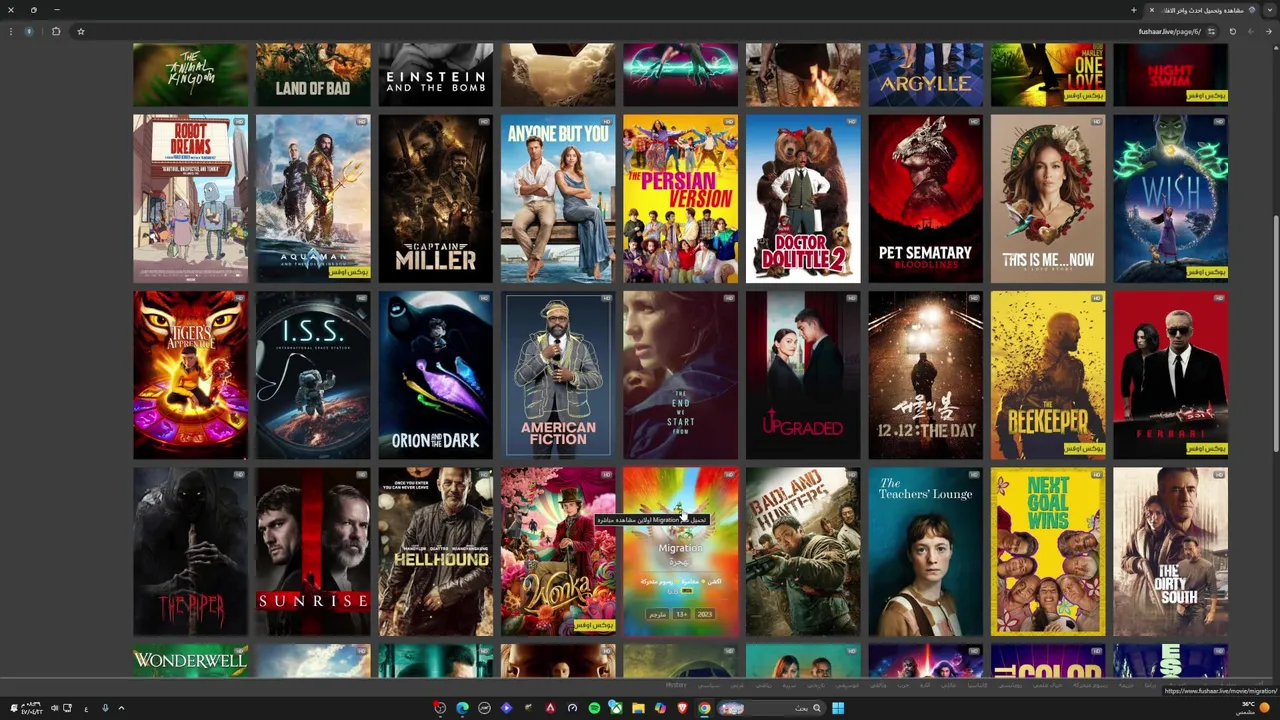Open the Doctor Dolittle 2 poster
Image resolution: width=1280 pixels, height=720 pixels.
[803, 199]
